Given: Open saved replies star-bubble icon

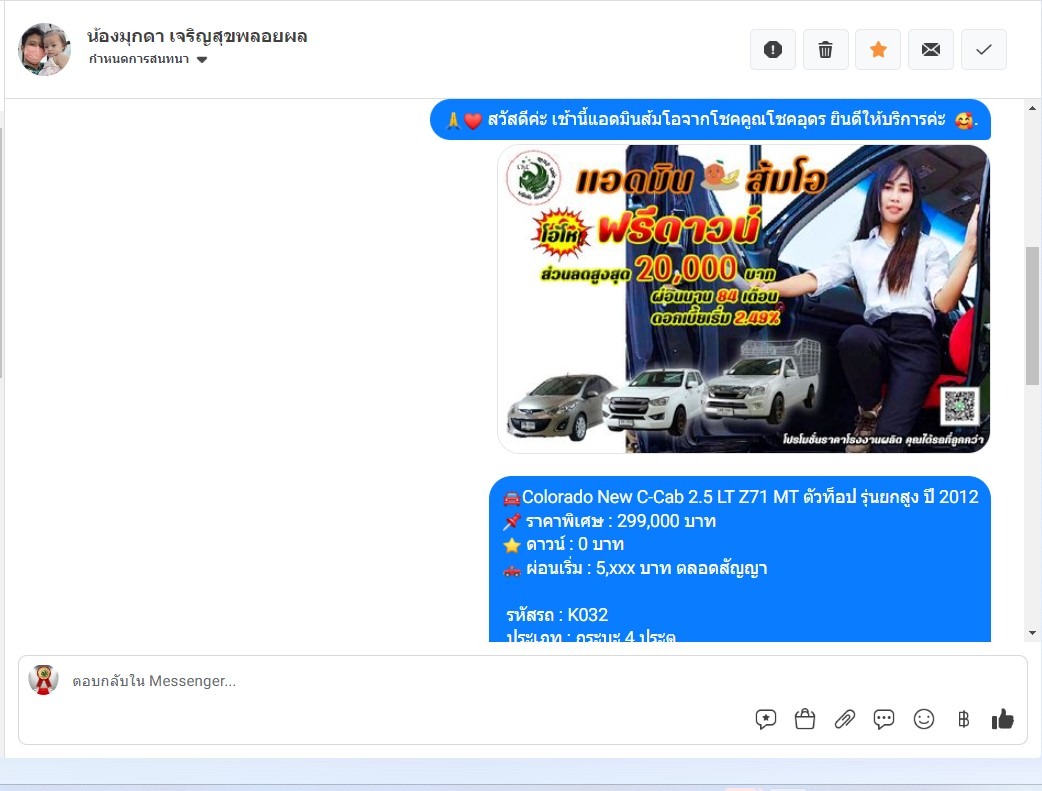Looking at the screenshot, I should pos(766,719).
